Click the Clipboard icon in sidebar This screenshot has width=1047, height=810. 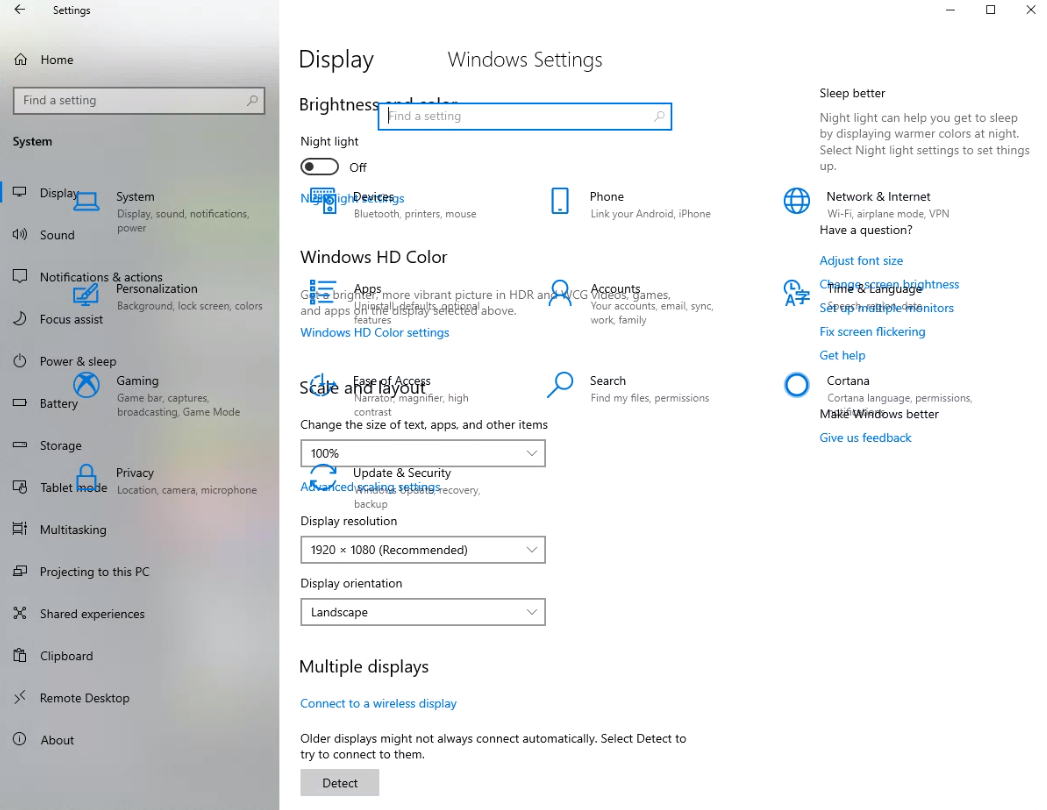tap(20, 655)
